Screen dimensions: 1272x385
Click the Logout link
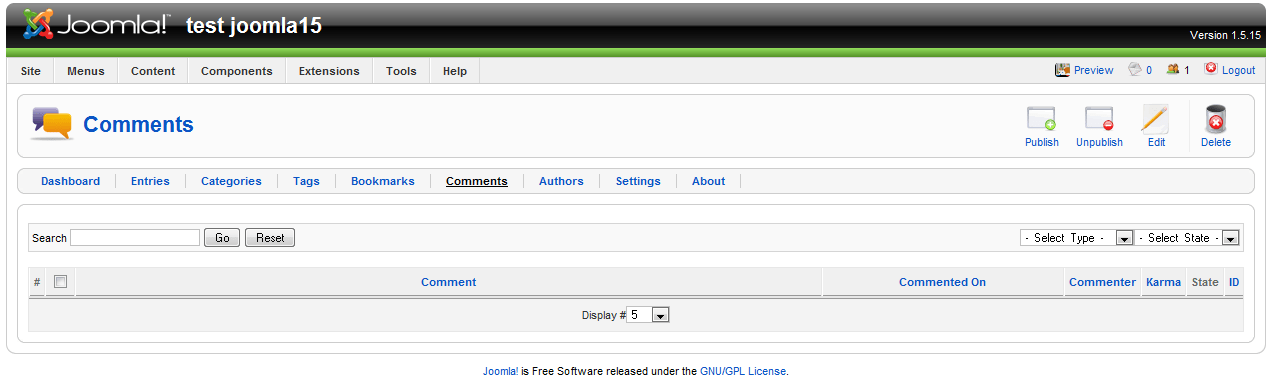[1238, 70]
